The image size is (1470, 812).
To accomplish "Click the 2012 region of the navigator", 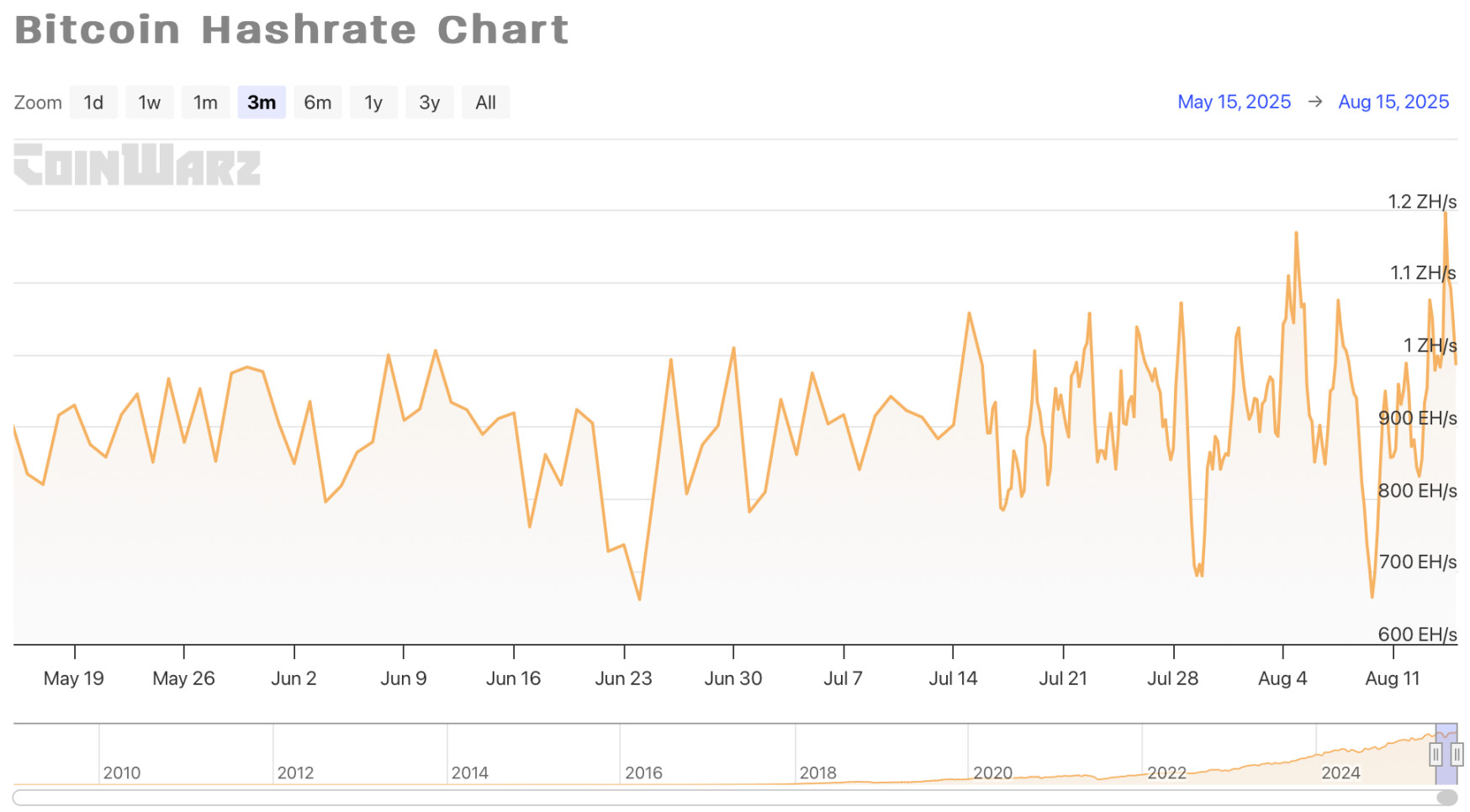I will (295, 772).
